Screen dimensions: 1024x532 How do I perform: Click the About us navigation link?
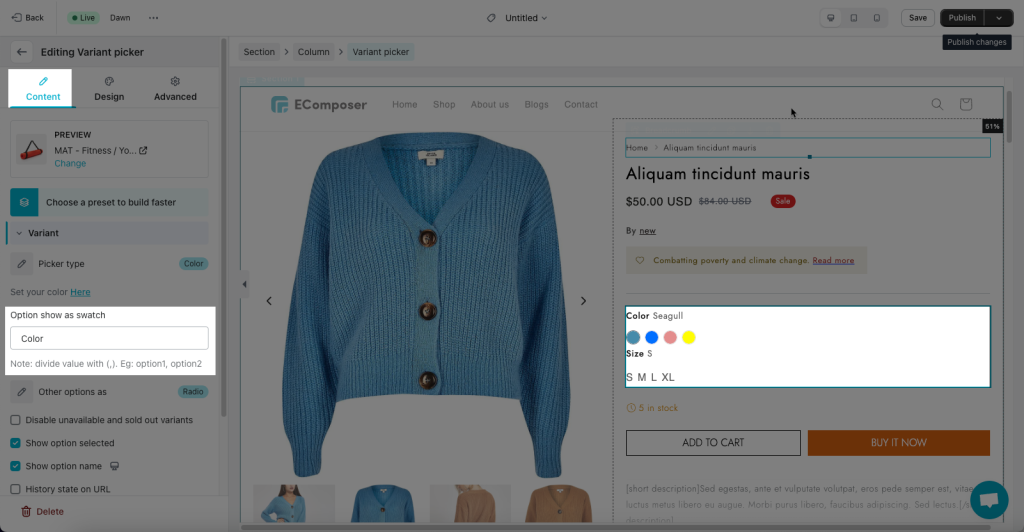pyautogui.click(x=490, y=104)
